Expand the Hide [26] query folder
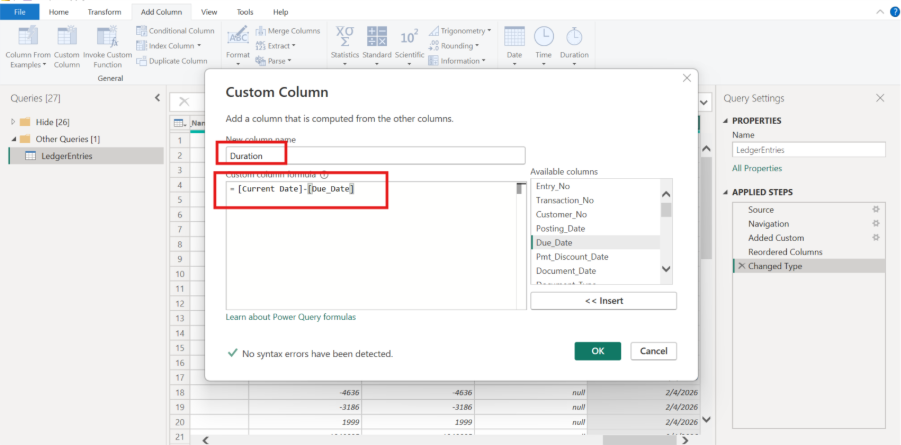This screenshot has width=901, height=445. tap(13, 121)
